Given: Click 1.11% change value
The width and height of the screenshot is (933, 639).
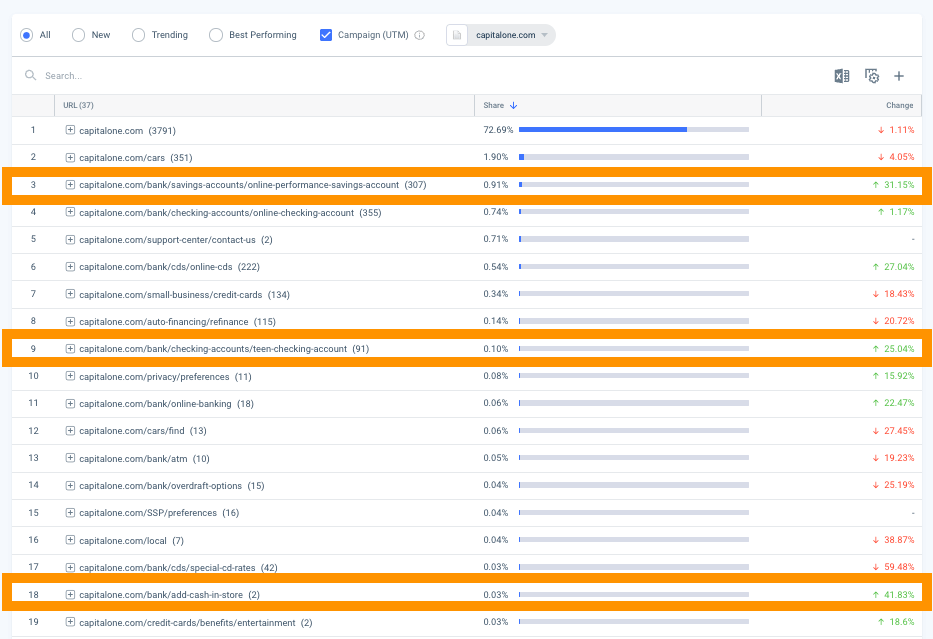Looking at the screenshot, I should pos(901,130).
